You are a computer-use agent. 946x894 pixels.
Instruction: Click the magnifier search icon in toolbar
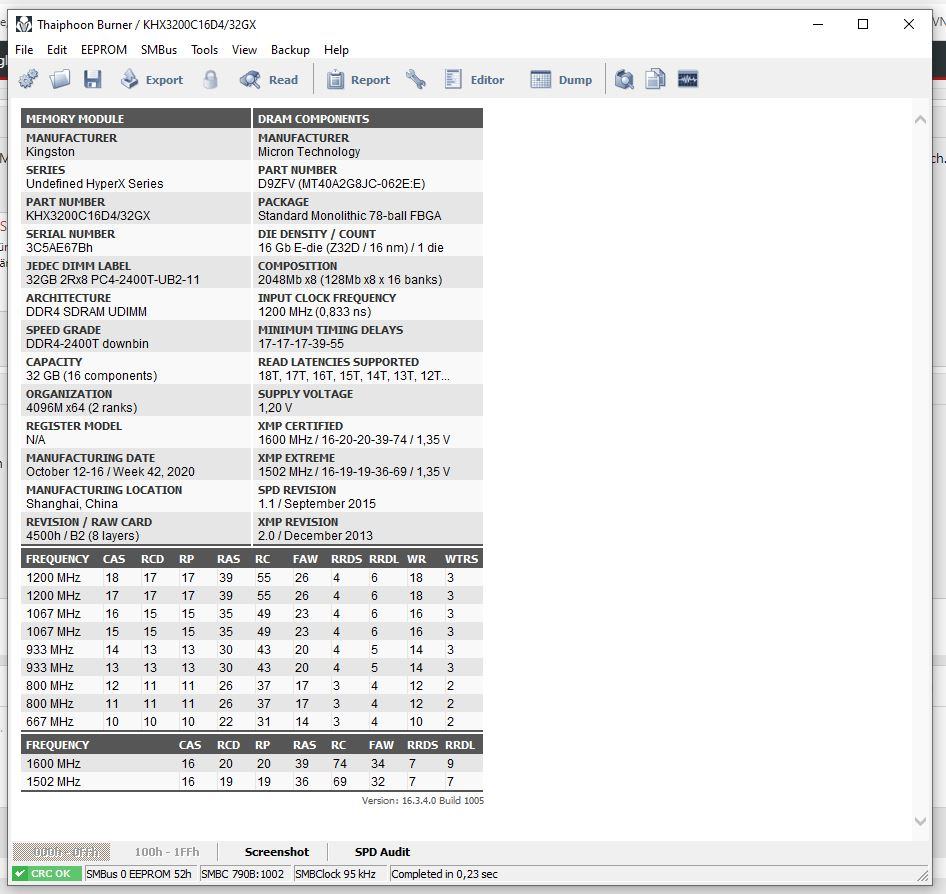point(624,79)
